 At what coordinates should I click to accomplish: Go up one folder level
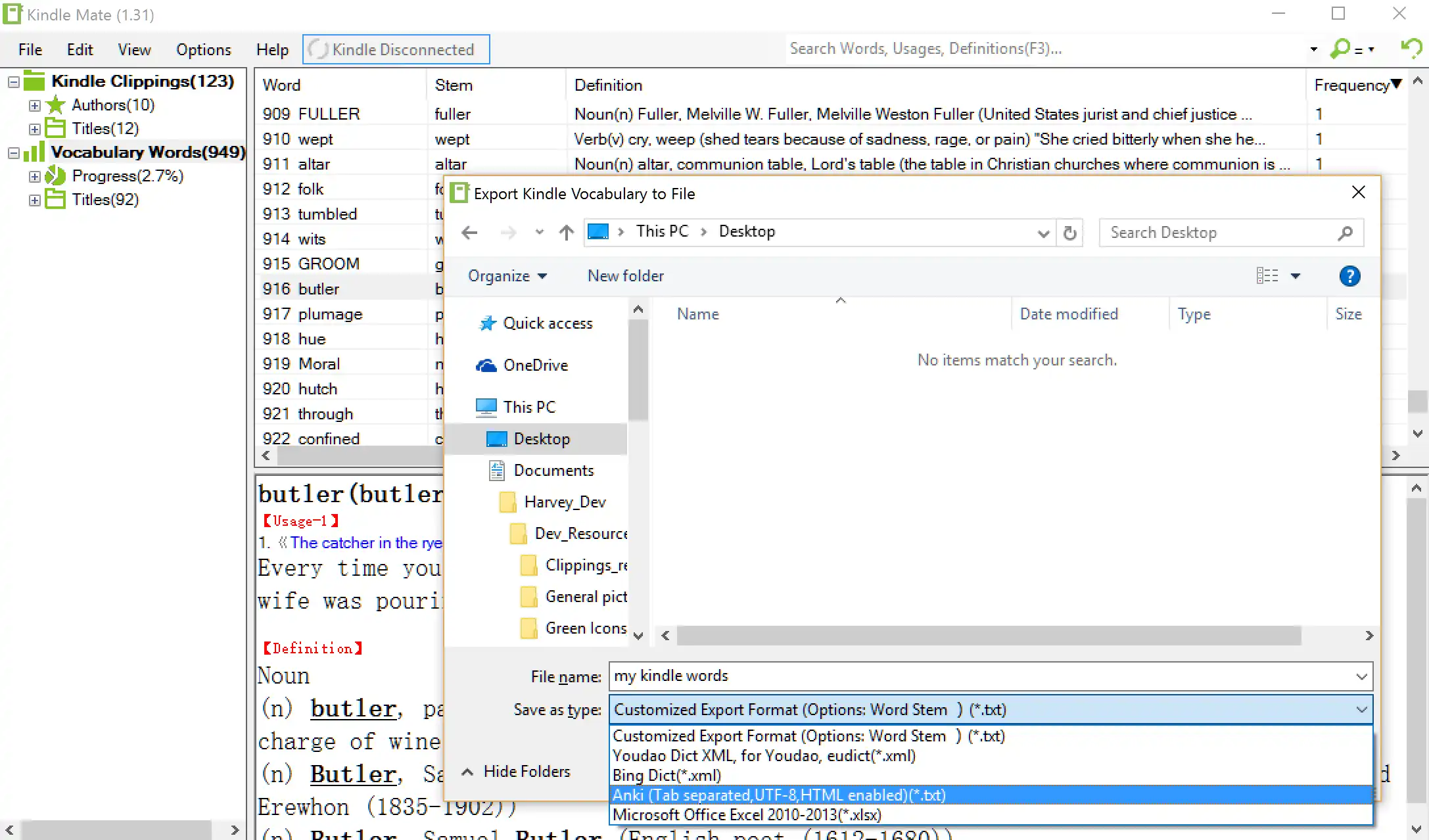point(566,232)
